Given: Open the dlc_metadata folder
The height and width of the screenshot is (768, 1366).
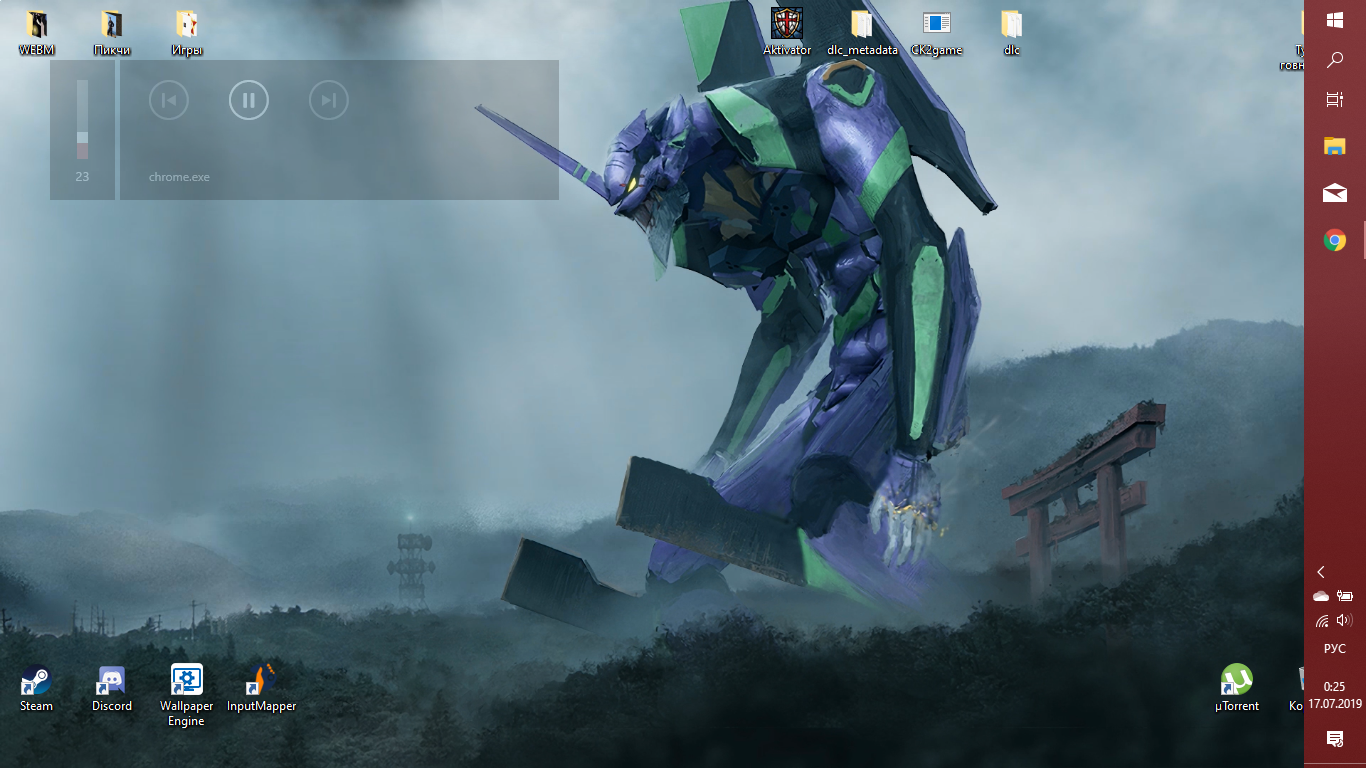Looking at the screenshot, I should pyautogui.click(x=862, y=32).
